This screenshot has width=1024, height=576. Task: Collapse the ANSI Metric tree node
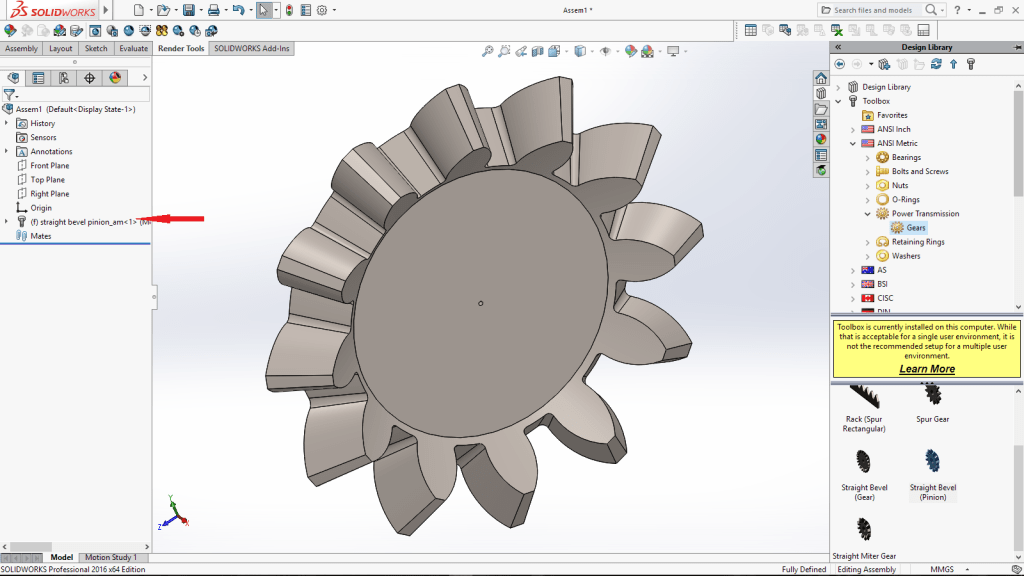pyautogui.click(x=851, y=142)
